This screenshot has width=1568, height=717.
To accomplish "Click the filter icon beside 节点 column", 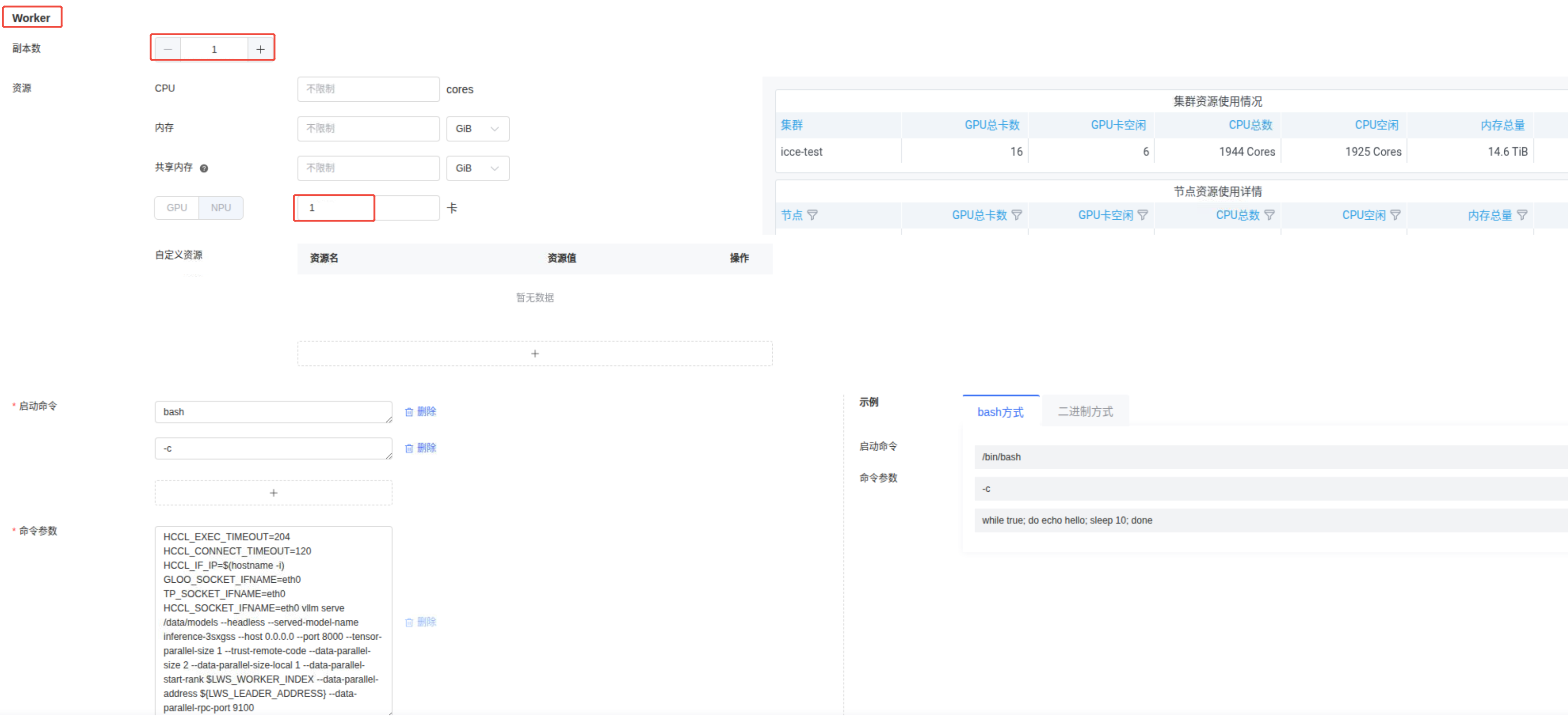I will click(812, 215).
